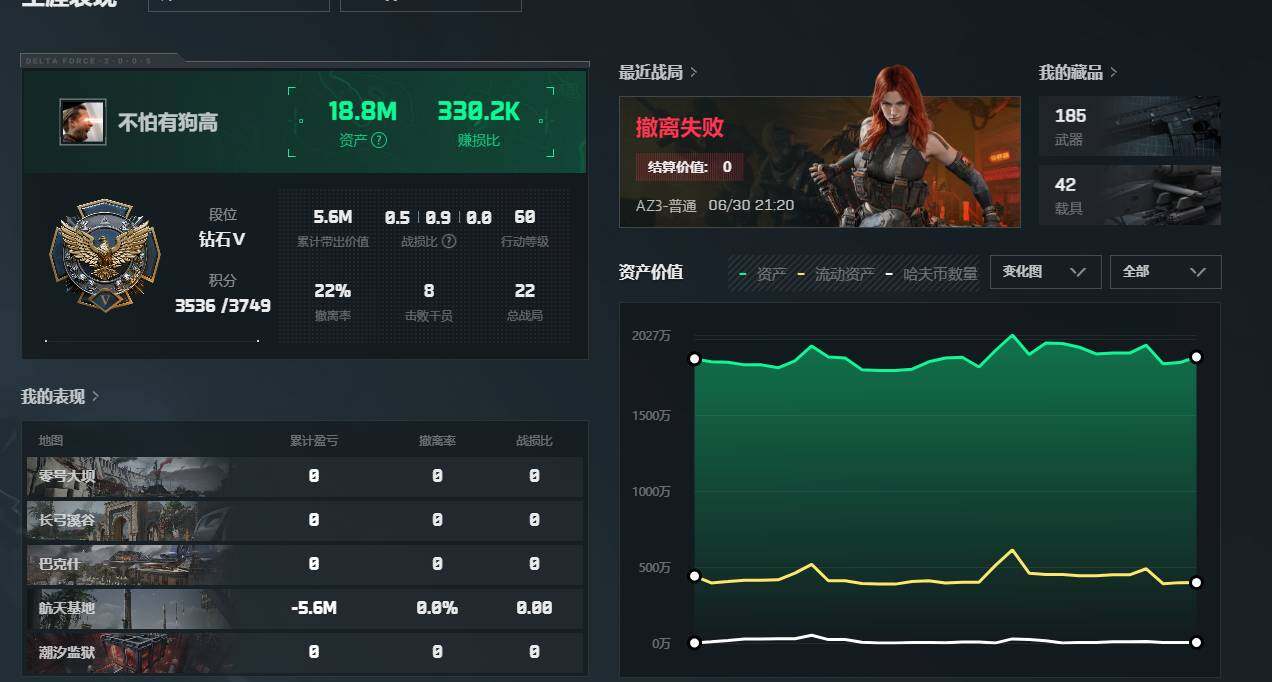The height and width of the screenshot is (682, 1272).
Task: Click the player avatar portrait
Action: pyautogui.click(x=82, y=122)
